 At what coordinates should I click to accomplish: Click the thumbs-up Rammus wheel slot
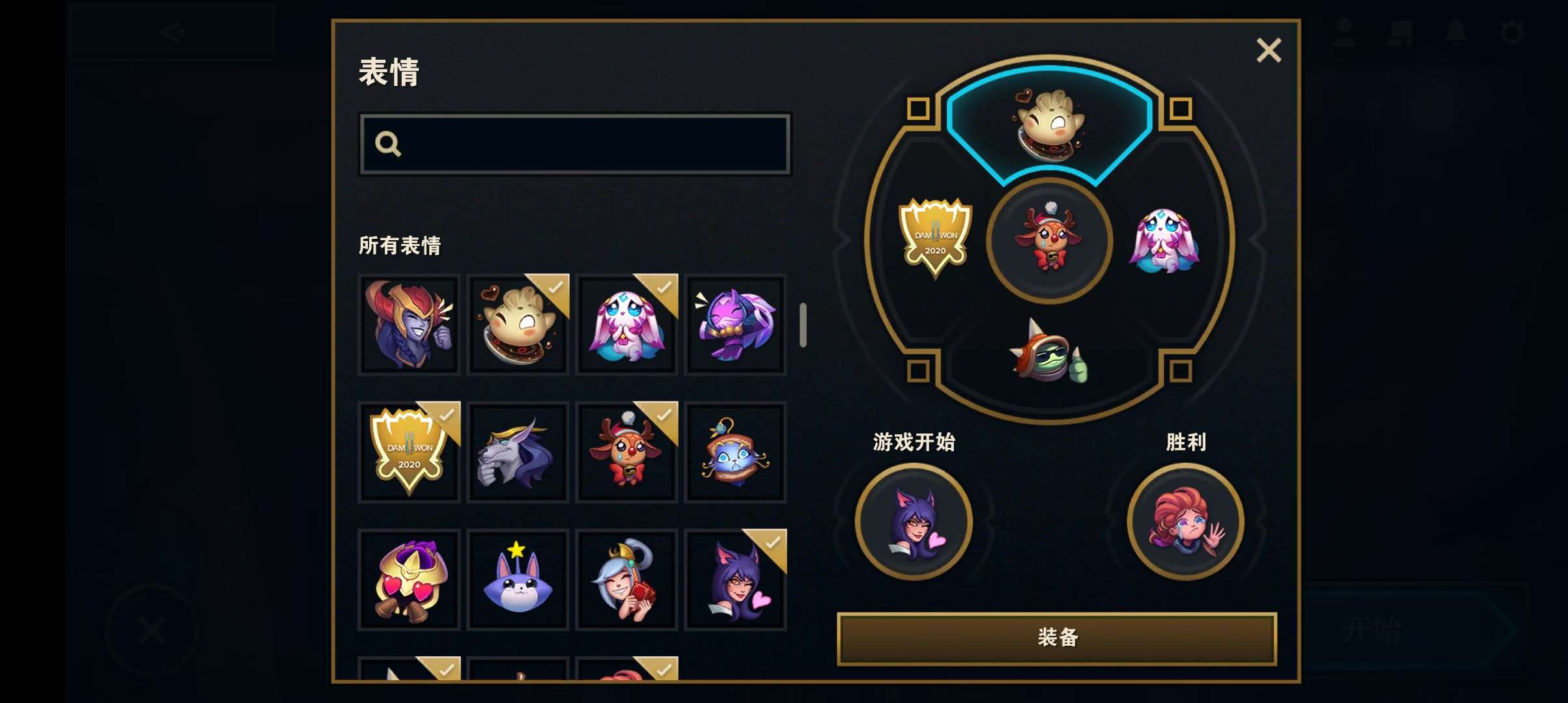tap(1049, 353)
